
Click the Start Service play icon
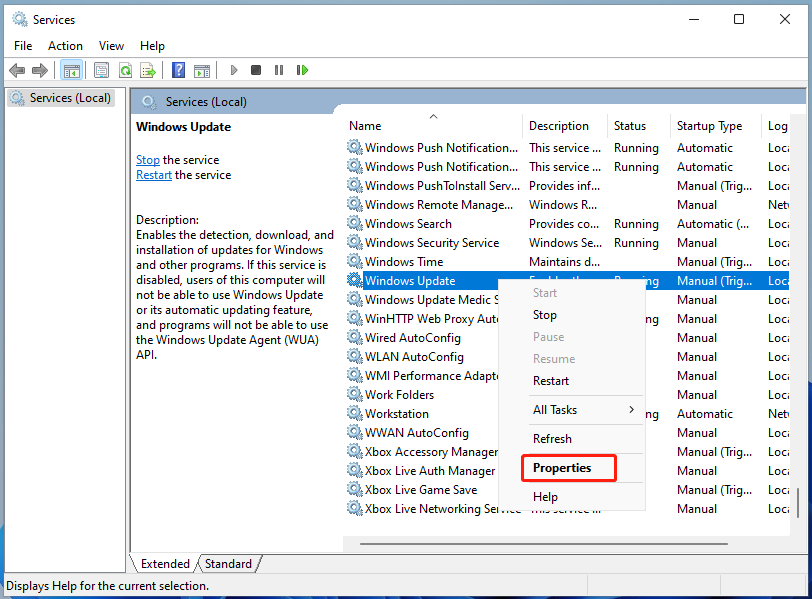tap(234, 70)
